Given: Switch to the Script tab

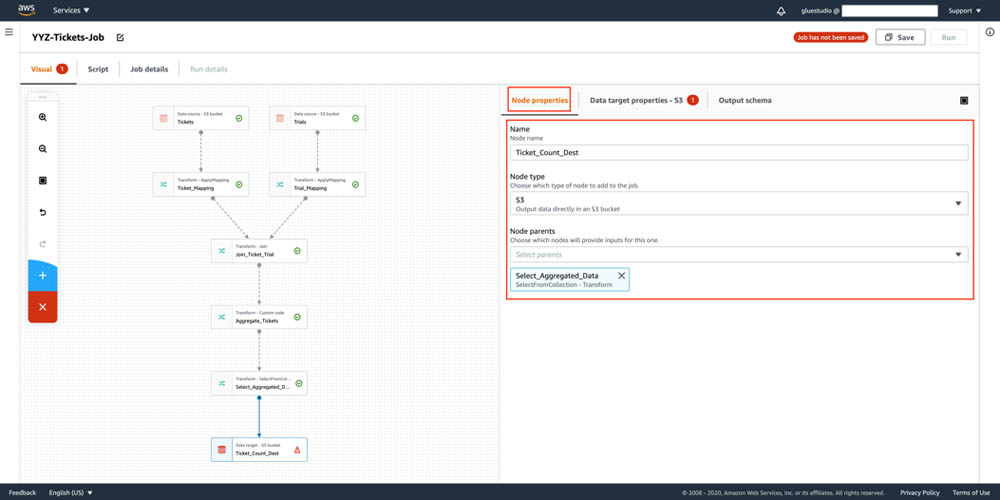Looking at the screenshot, I should [x=98, y=69].
